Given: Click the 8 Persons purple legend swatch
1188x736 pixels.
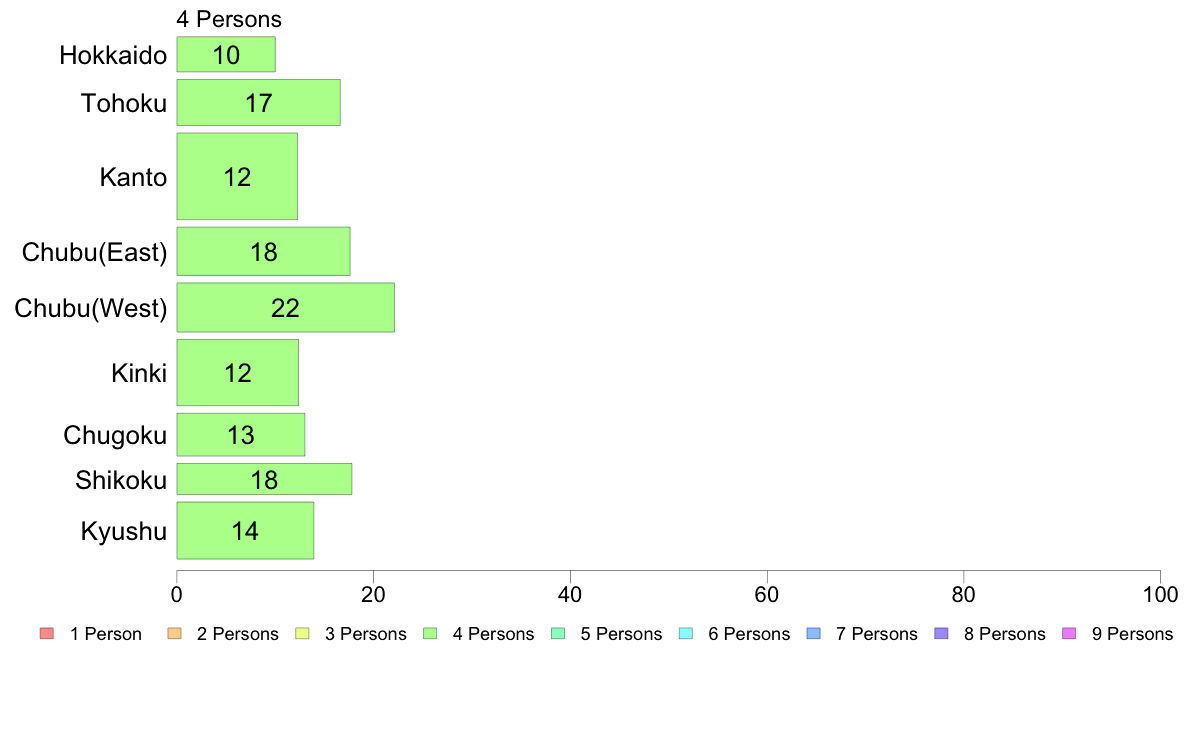Looking at the screenshot, I should 941,634.
